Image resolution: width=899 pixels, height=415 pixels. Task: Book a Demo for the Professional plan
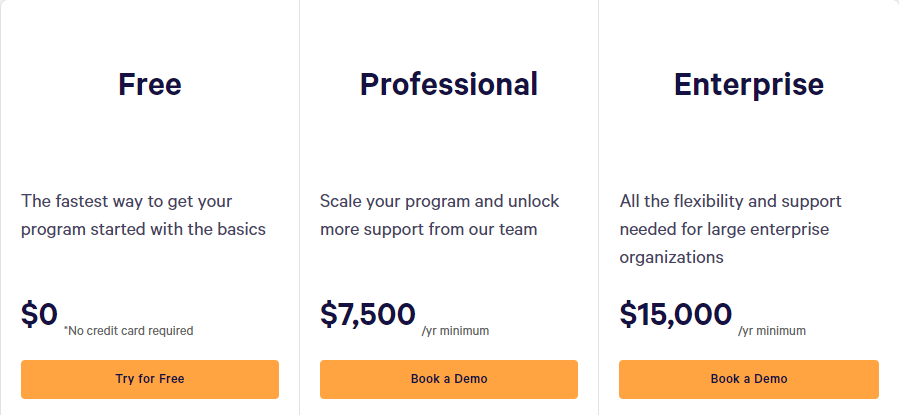tap(449, 379)
